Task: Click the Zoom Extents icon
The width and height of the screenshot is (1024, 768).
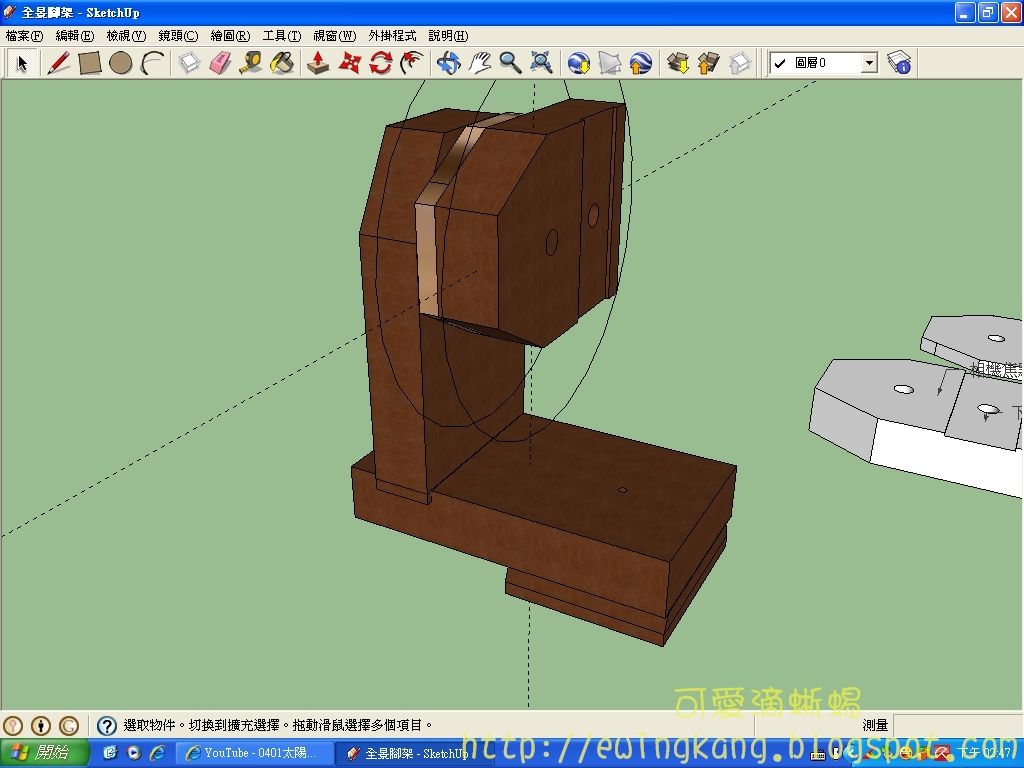Action: [x=541, y=63]
